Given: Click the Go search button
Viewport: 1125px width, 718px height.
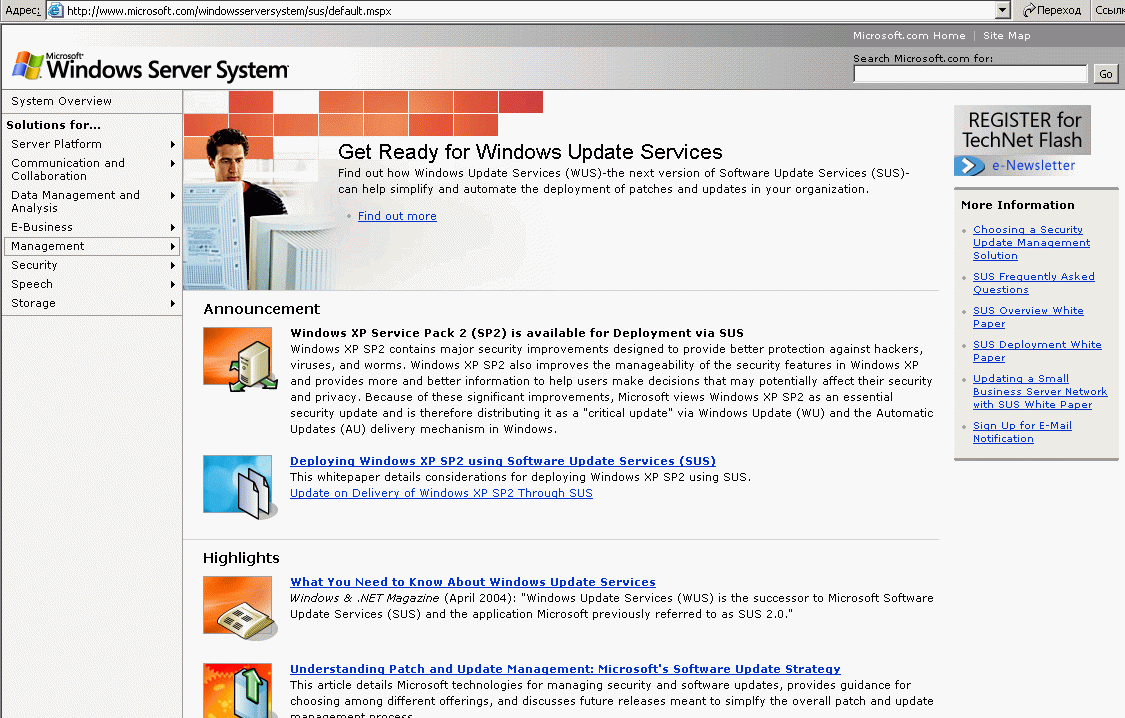Looking at the screenshot, I should [1106, 74].
